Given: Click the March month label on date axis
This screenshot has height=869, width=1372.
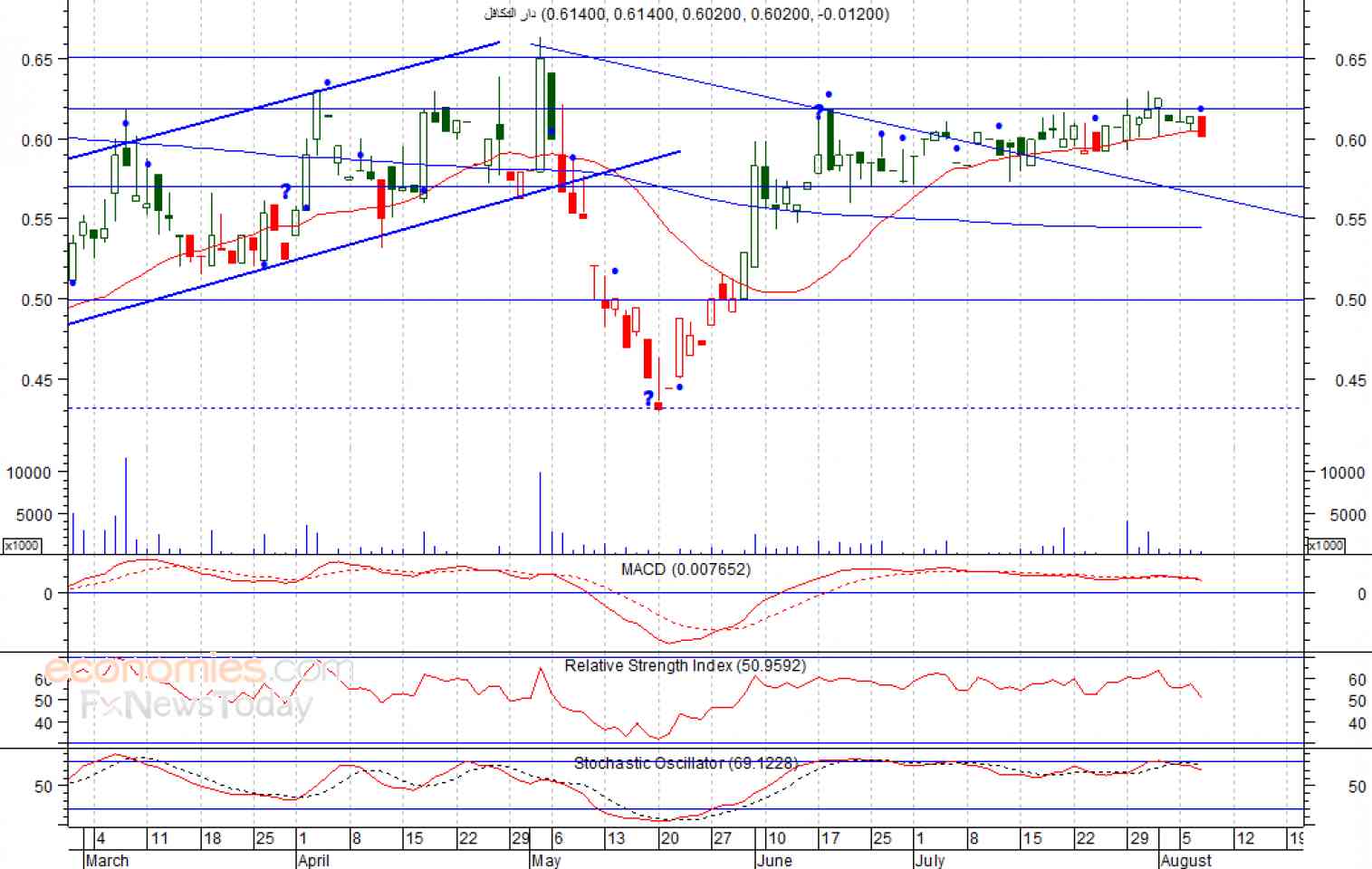Looking at the screenshot, I should [107, 860].
